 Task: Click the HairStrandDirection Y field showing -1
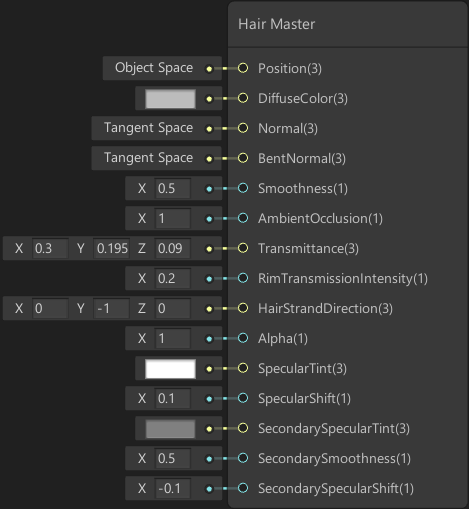pyautogui.click(x=111, y=308)
